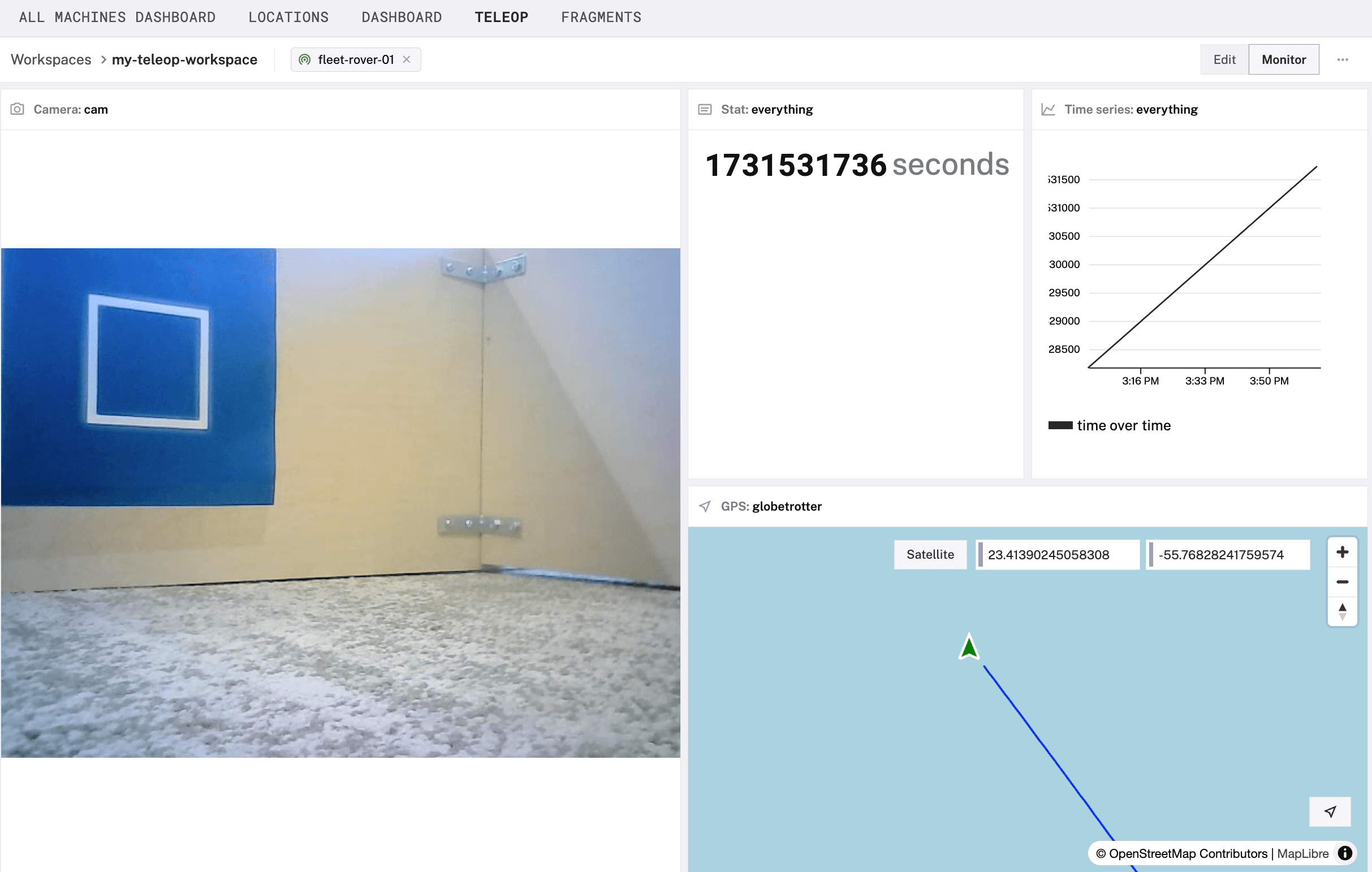This screenshot has height=872, width=1372.
Task: Remove fleet-rover-01 machine chip
Action: 406,59
